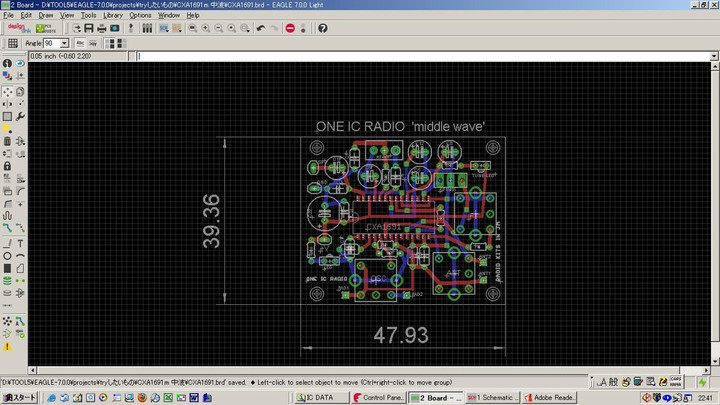Switch to Adobe Reader in taskbar
The image size is (720, 405).
coord(549,397)
